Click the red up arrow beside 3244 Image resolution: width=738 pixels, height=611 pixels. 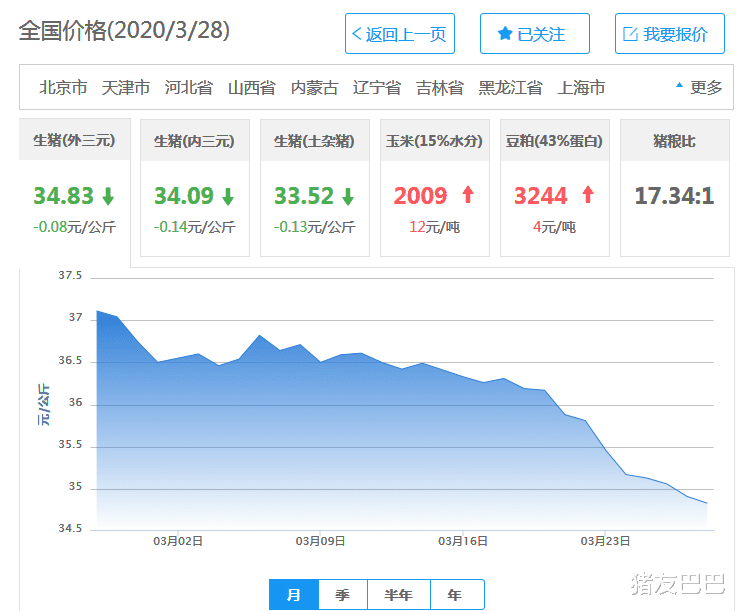coord(588,194)
